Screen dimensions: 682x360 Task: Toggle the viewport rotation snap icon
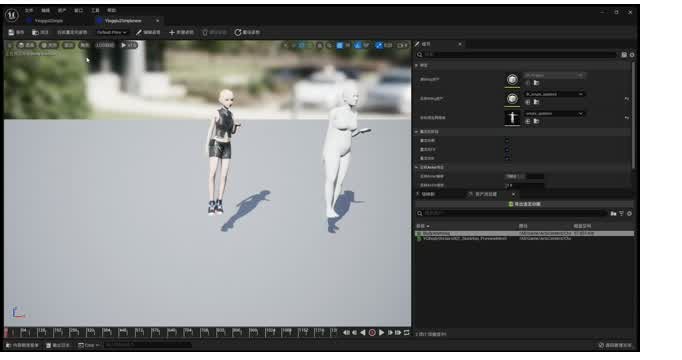(x=358, y=45)
